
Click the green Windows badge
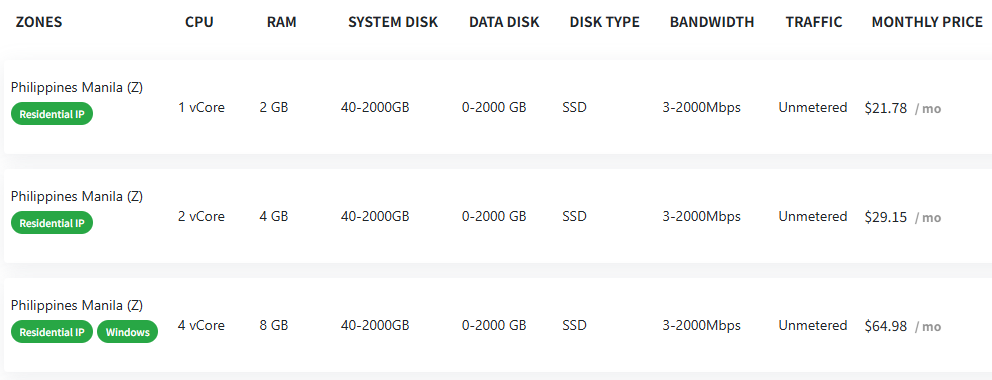tap(127, 332)
